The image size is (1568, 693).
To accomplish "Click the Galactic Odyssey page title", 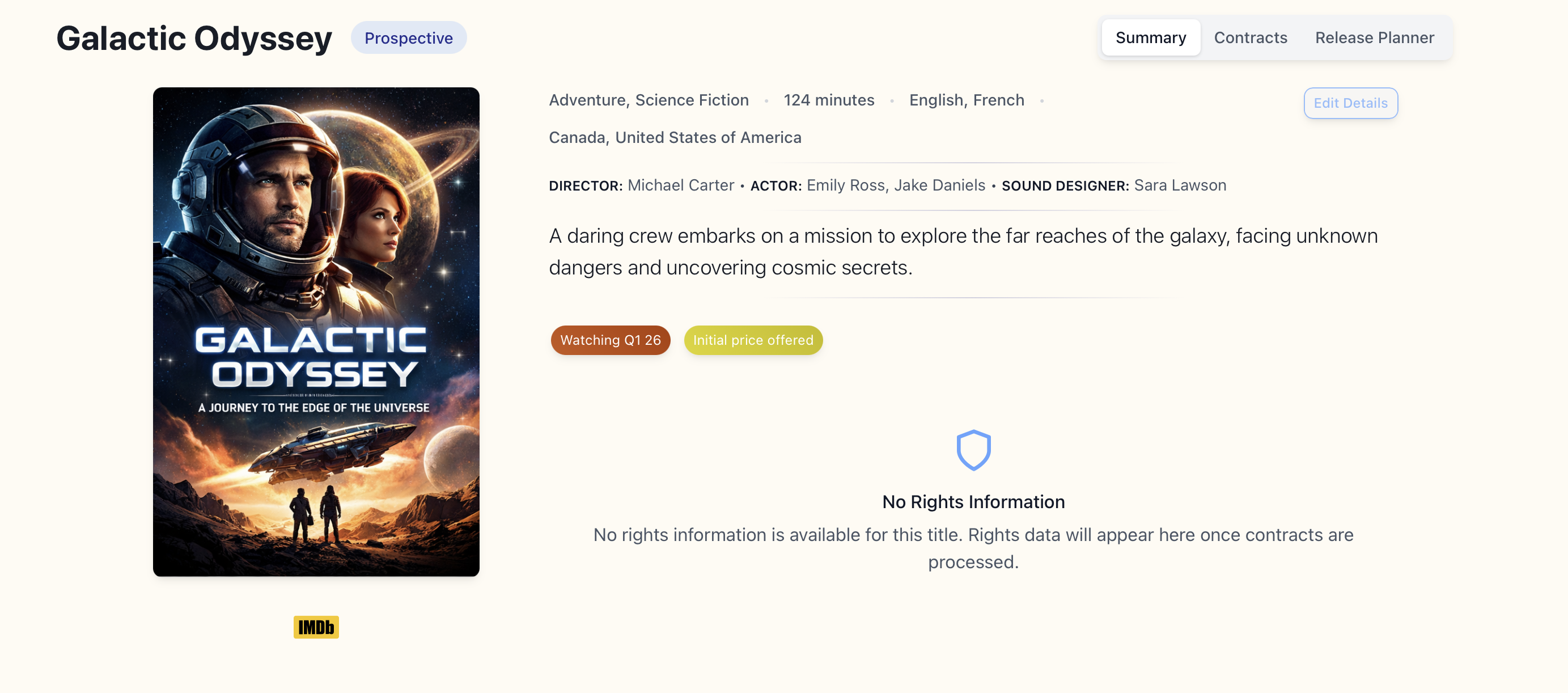I will point(194,38).
